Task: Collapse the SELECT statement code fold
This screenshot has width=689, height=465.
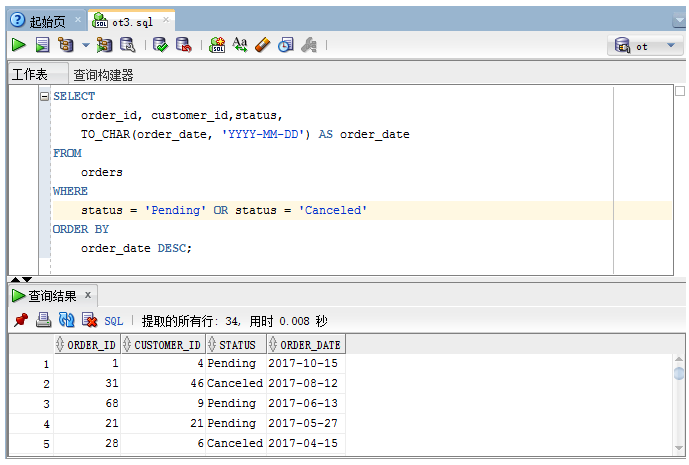Action: tap(44, 97)
